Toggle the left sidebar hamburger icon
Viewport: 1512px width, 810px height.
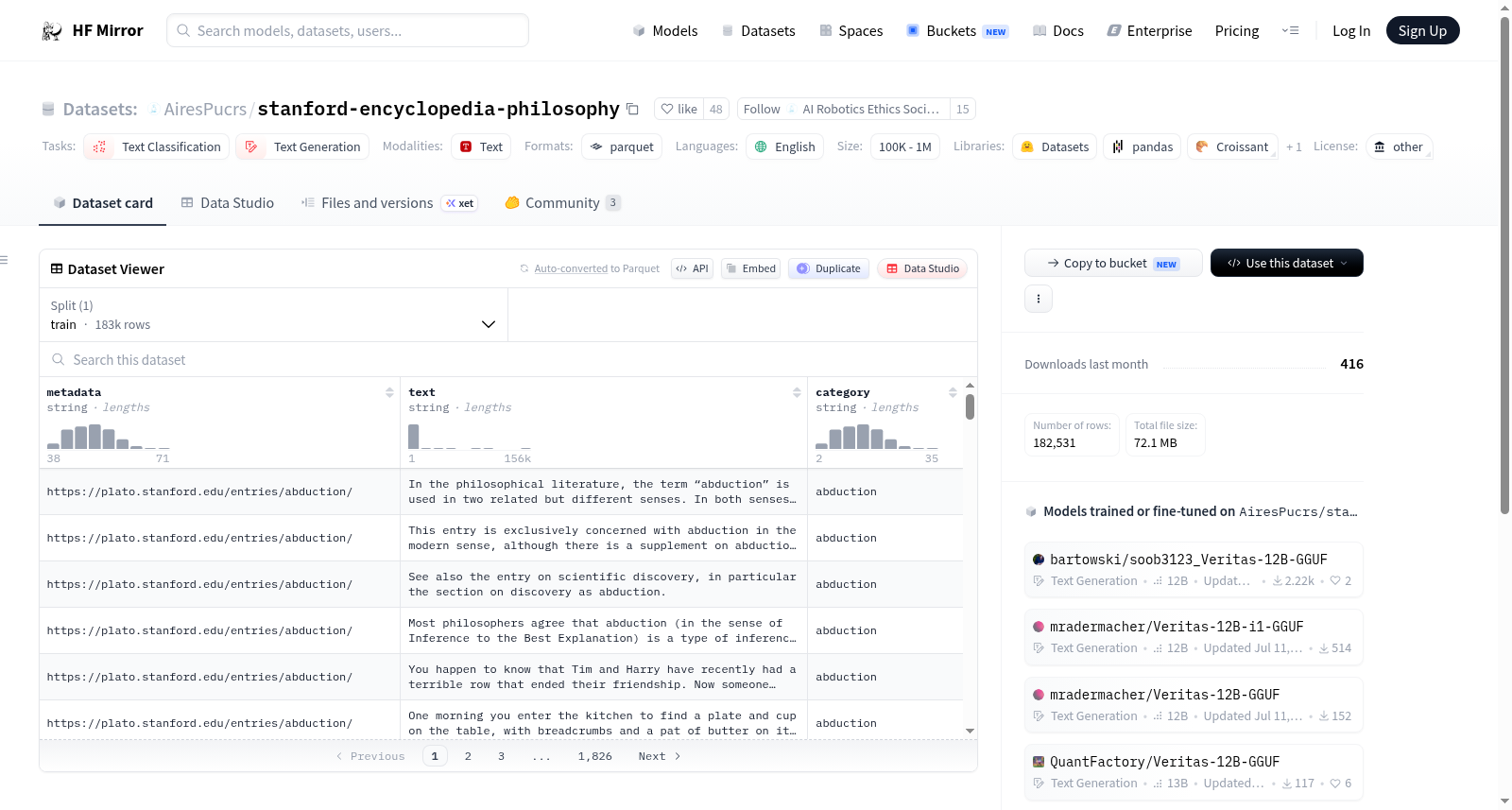click(5, 260)
